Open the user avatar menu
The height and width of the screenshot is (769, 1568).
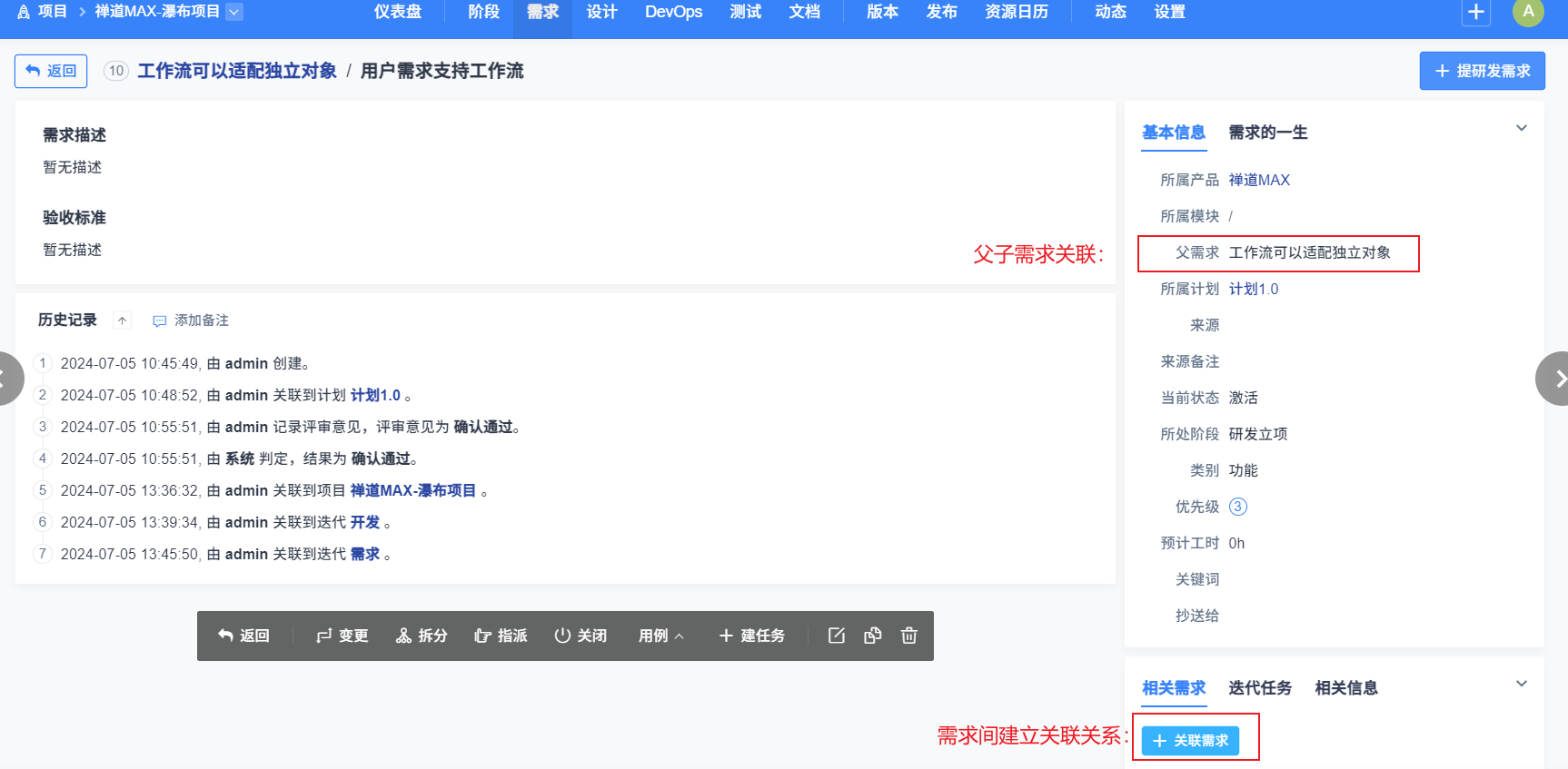1528,12
